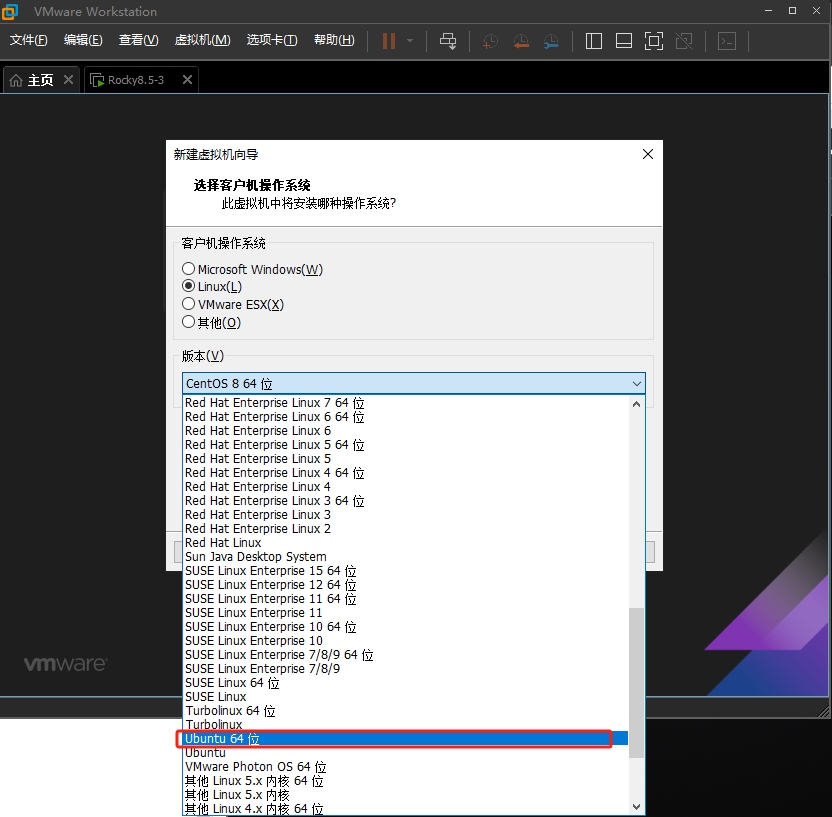This screenshot has width=832, height=817.
Task: Open the 编辑(E) menu
Action: coord(83,40)
